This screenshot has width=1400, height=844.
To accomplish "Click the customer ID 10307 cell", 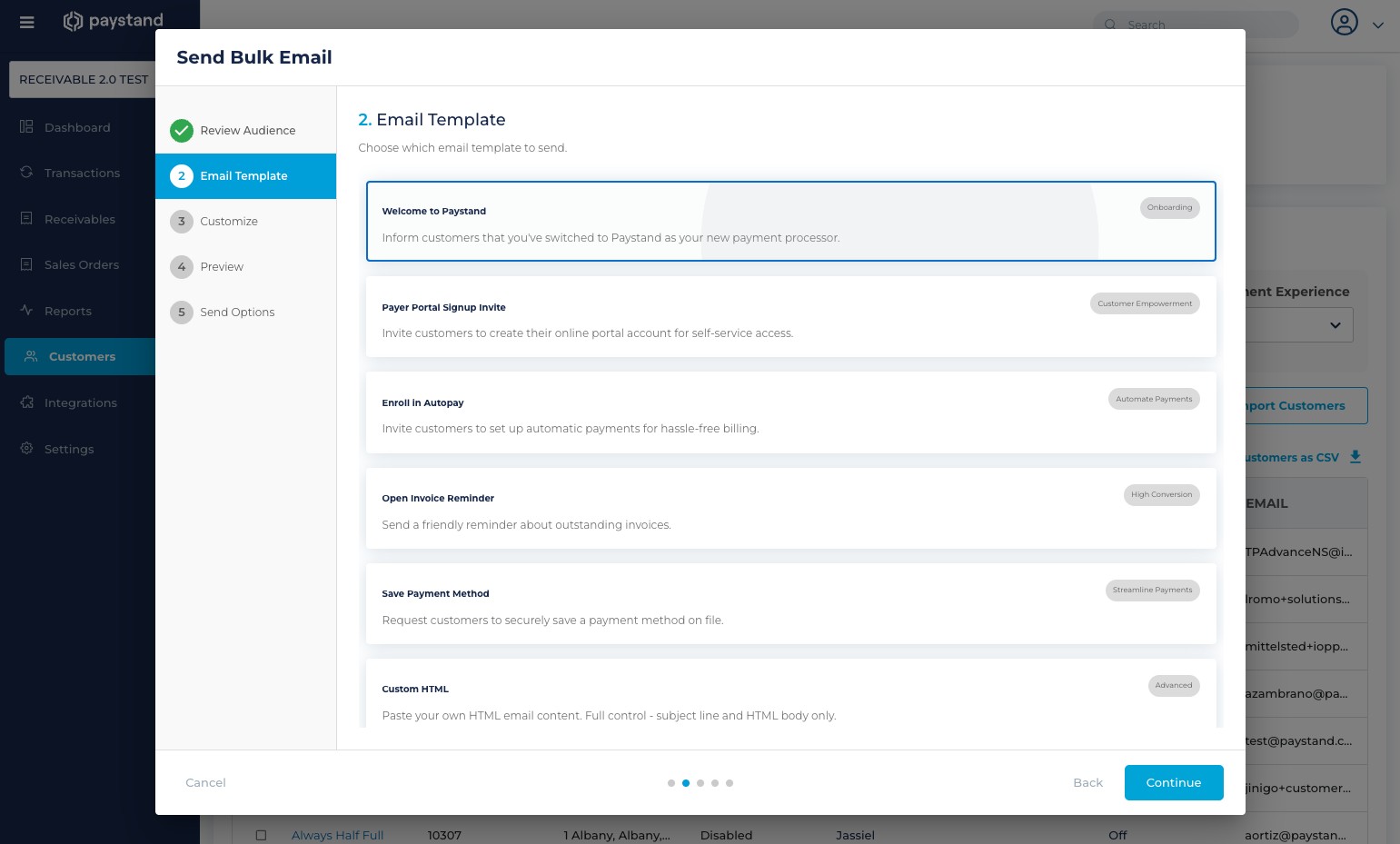I will (444, 835).
